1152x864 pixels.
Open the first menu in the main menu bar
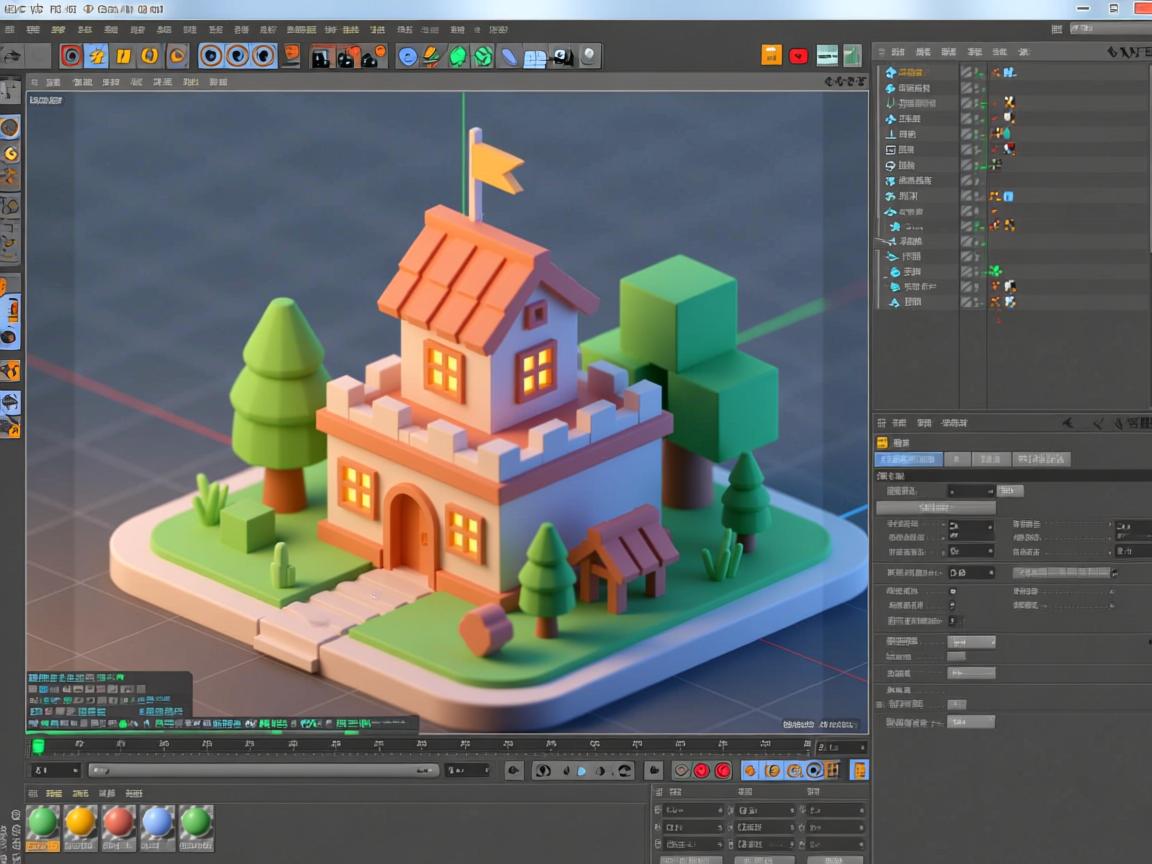(9, 30)
